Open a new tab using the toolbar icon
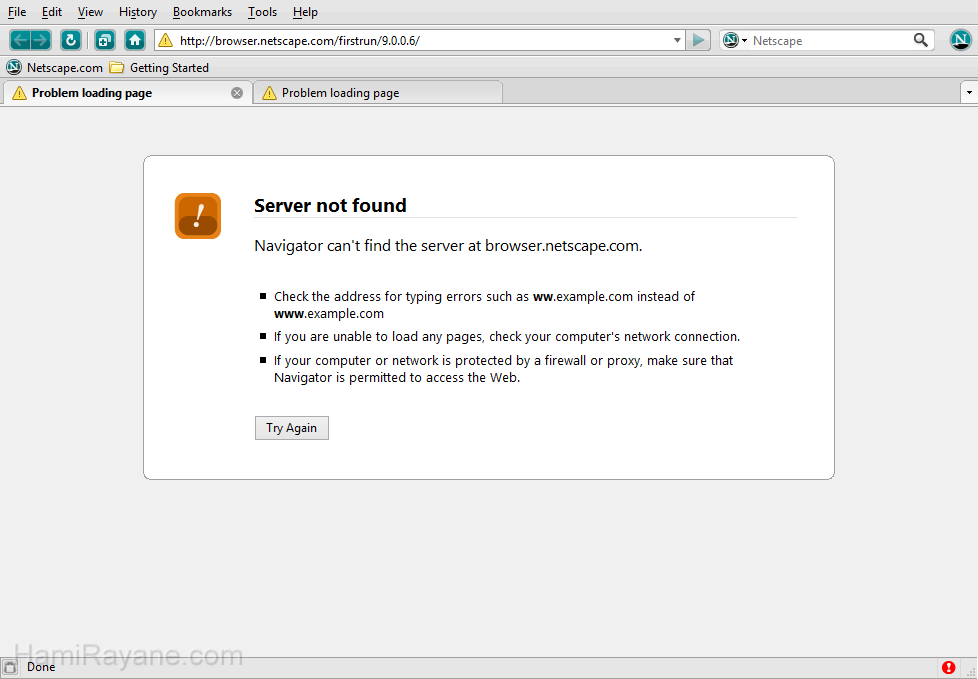 (x=105, y=41)
